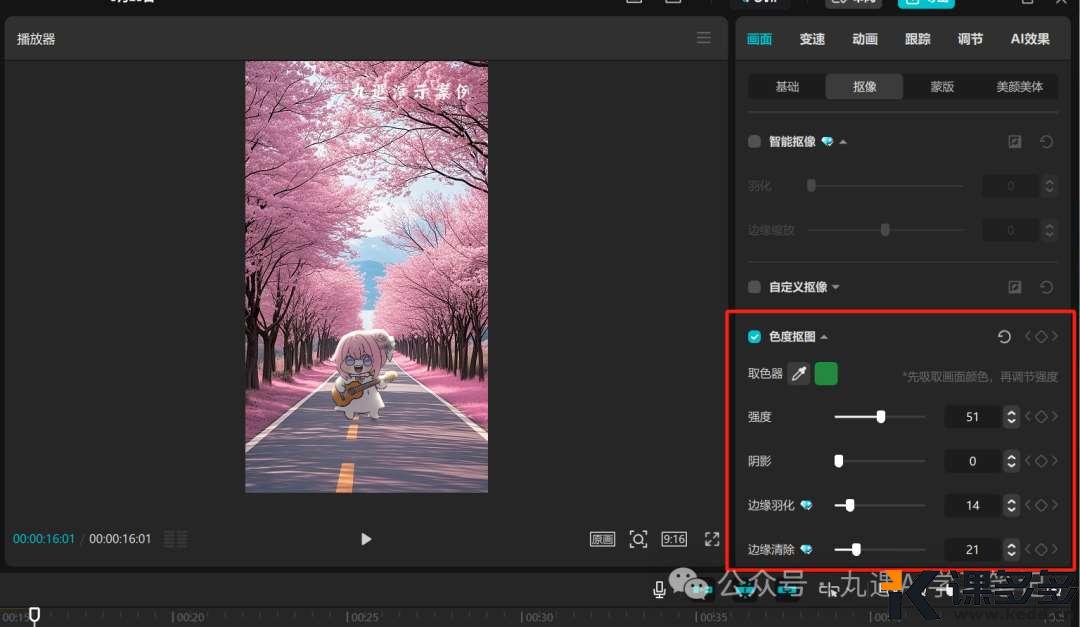Click the 播放器 panel title
Viewport: 1080px width, 627px height.
pyautogui.click(x=36, y=39)
